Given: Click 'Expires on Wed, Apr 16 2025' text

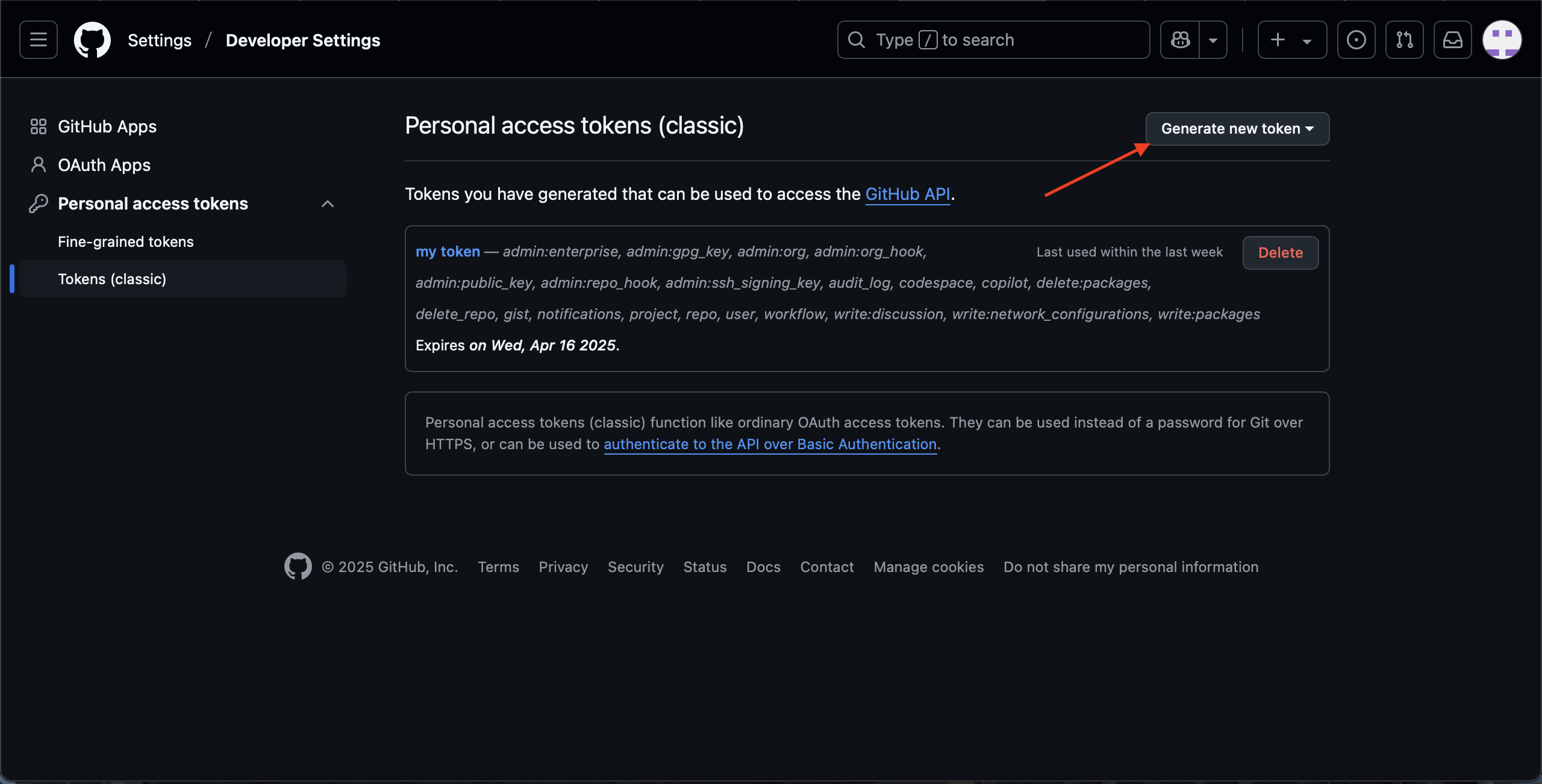Looking at the screenshot, I should coord(517,345).
